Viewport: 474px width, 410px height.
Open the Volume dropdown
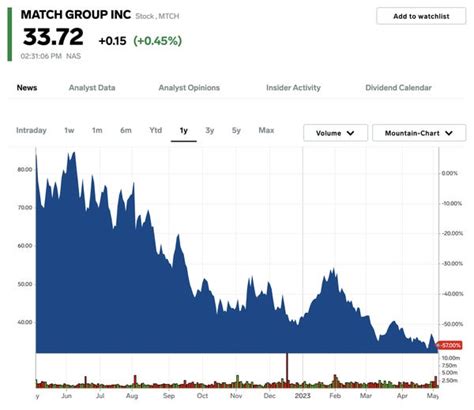(335, 133)
